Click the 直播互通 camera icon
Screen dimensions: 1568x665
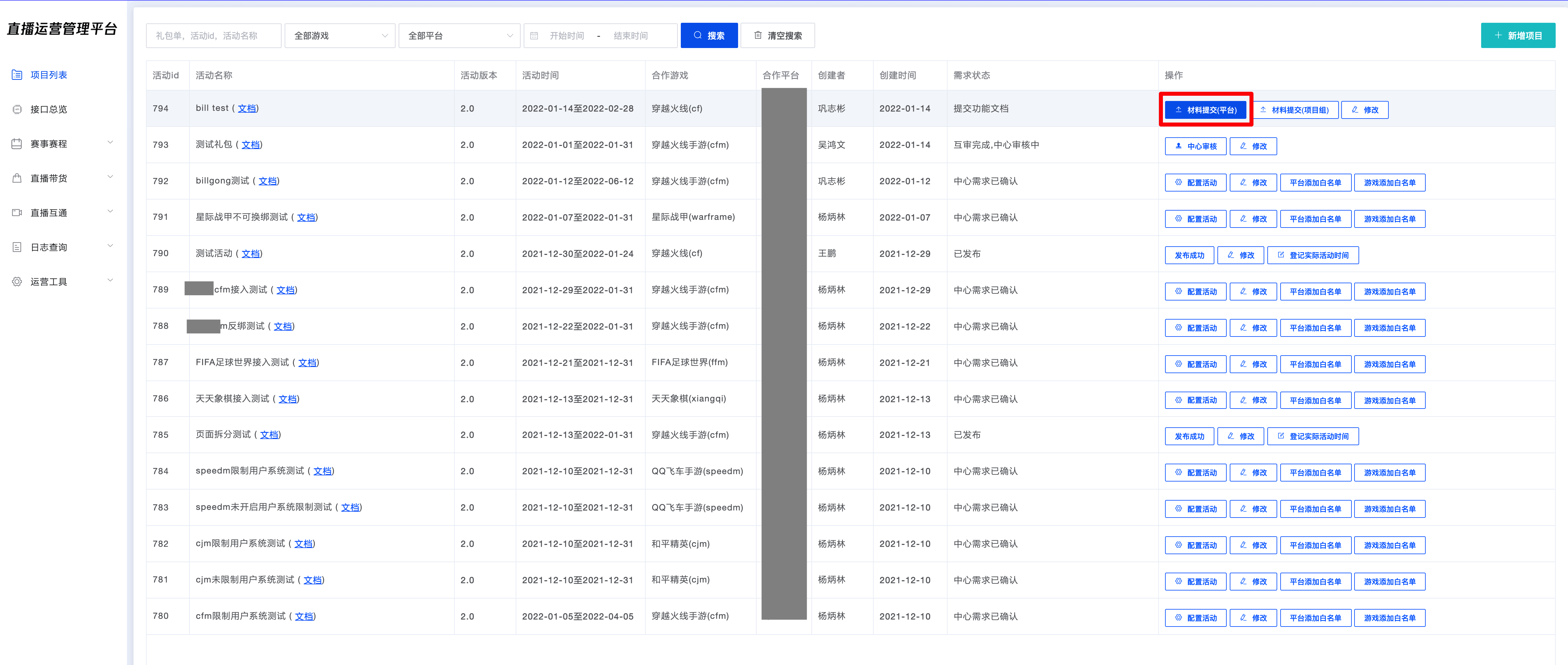pos(17,213)
